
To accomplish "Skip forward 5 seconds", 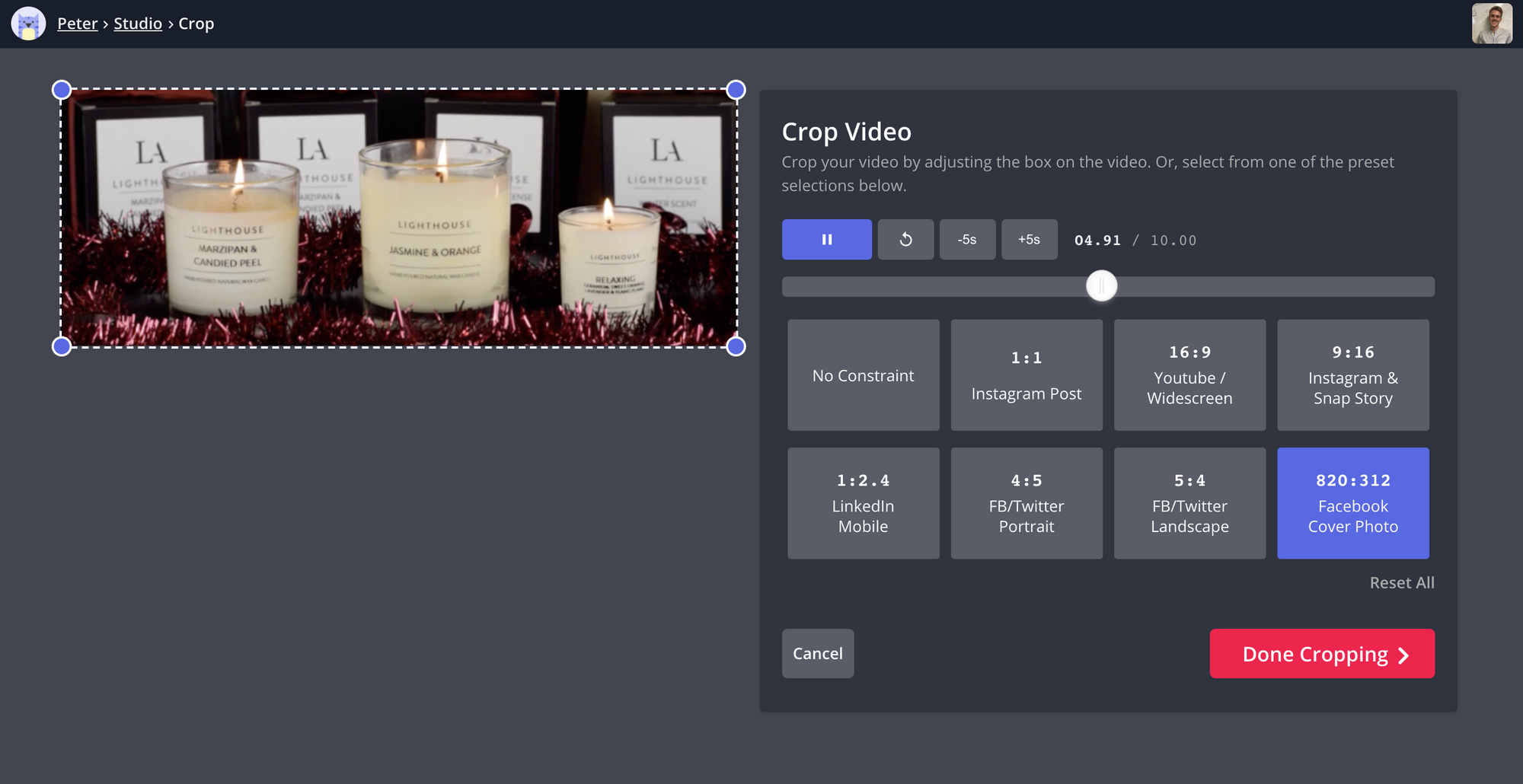I will (1029, 240).
